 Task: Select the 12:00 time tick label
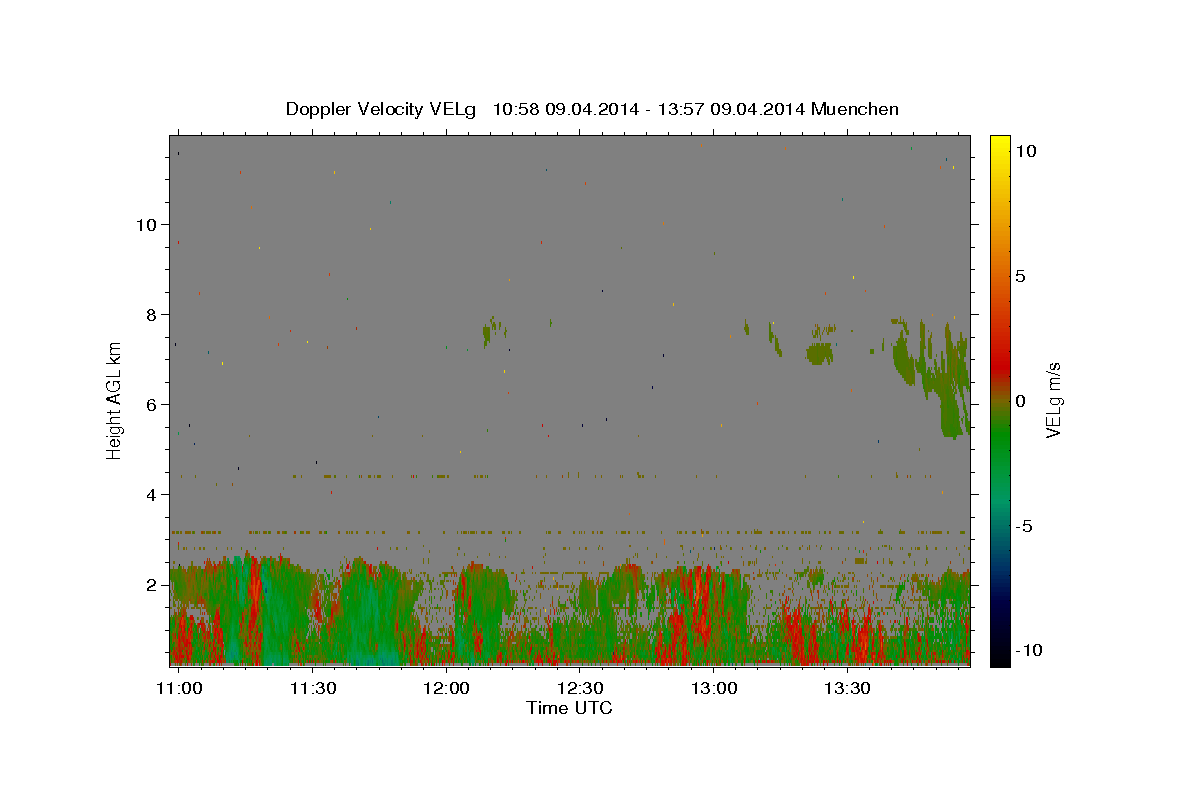[446, 688]
